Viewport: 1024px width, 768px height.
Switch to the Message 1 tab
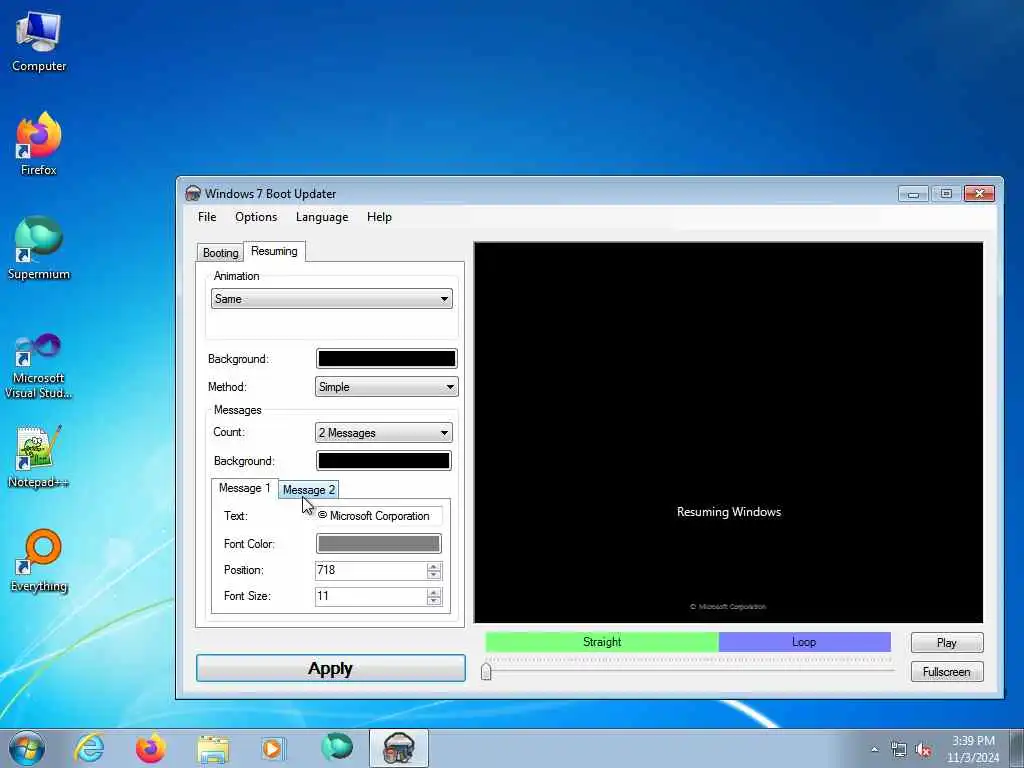coord(244,488)
